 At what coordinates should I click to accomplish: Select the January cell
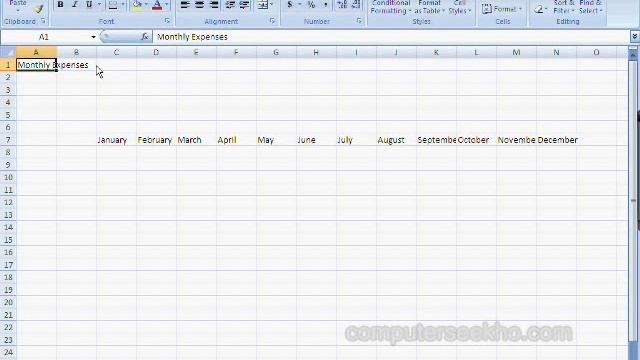click(x=116, y=140)
